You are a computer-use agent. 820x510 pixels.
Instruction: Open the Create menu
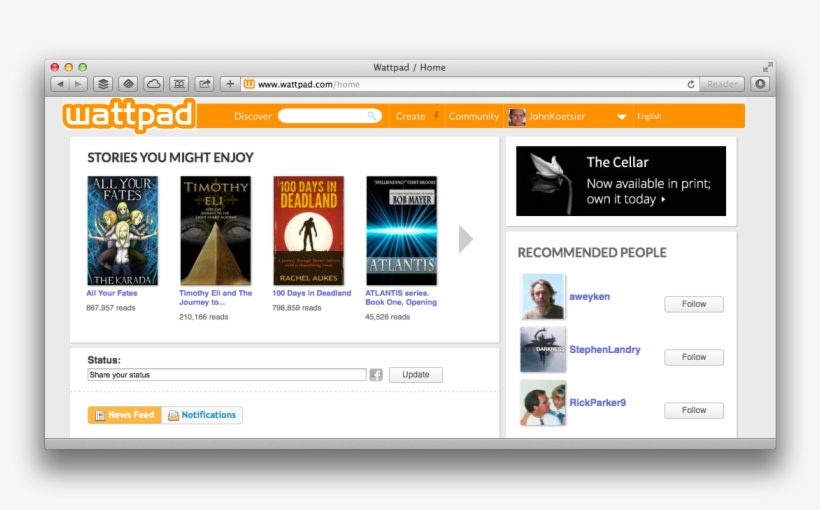(x=410, y=116)
